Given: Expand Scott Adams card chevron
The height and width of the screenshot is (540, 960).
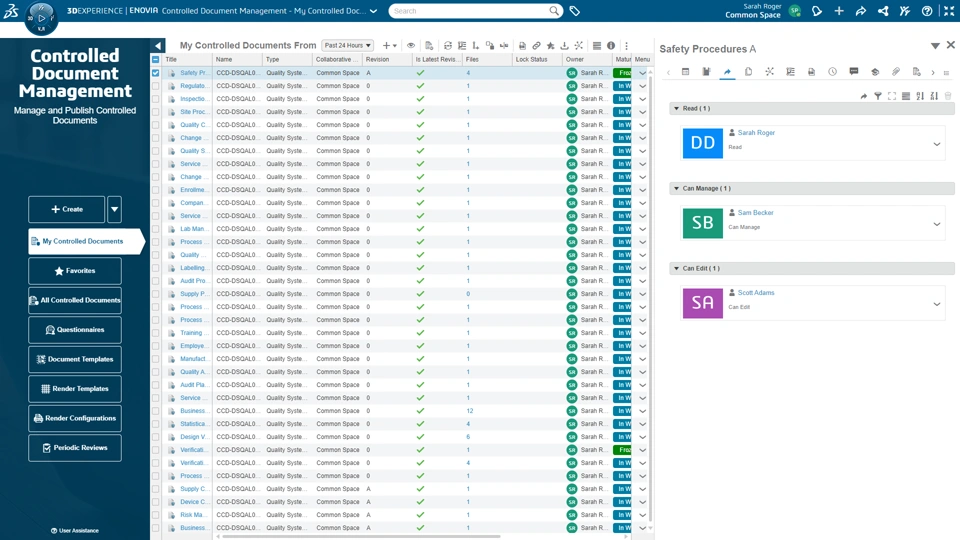Looking at the screenshot, I should 937,304.
